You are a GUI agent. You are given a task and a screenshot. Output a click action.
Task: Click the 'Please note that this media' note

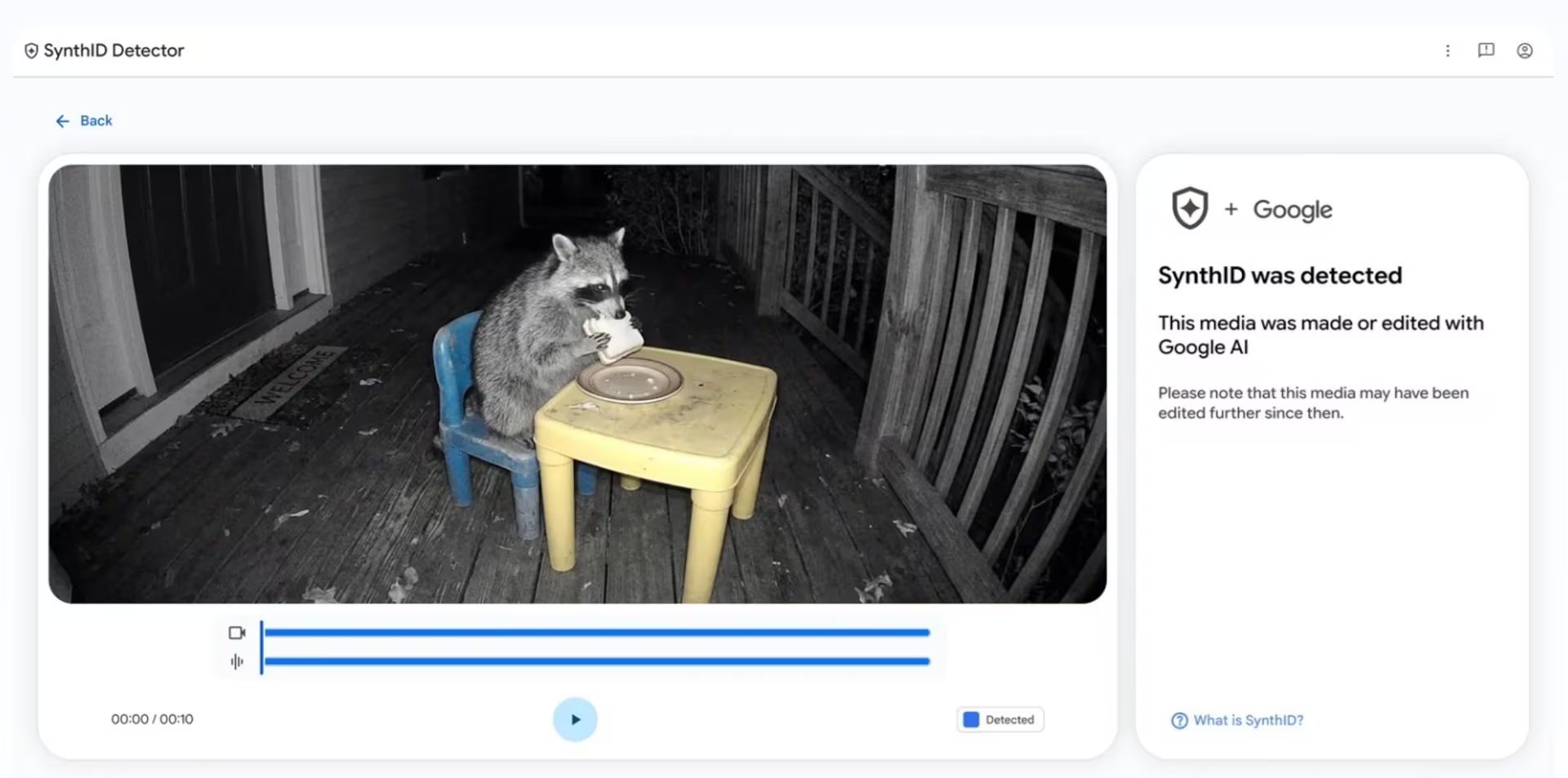[x=1313, y=402]
